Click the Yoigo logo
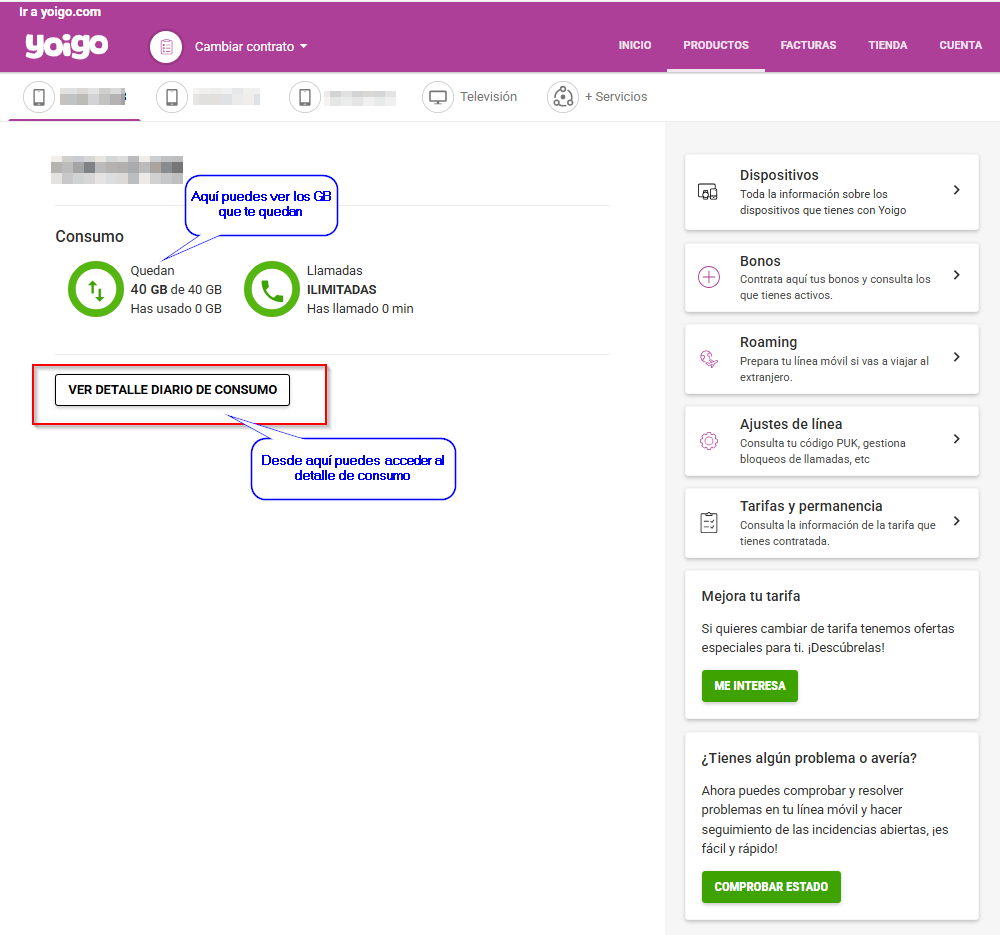 pyautogui.click(x=66, y=46)
